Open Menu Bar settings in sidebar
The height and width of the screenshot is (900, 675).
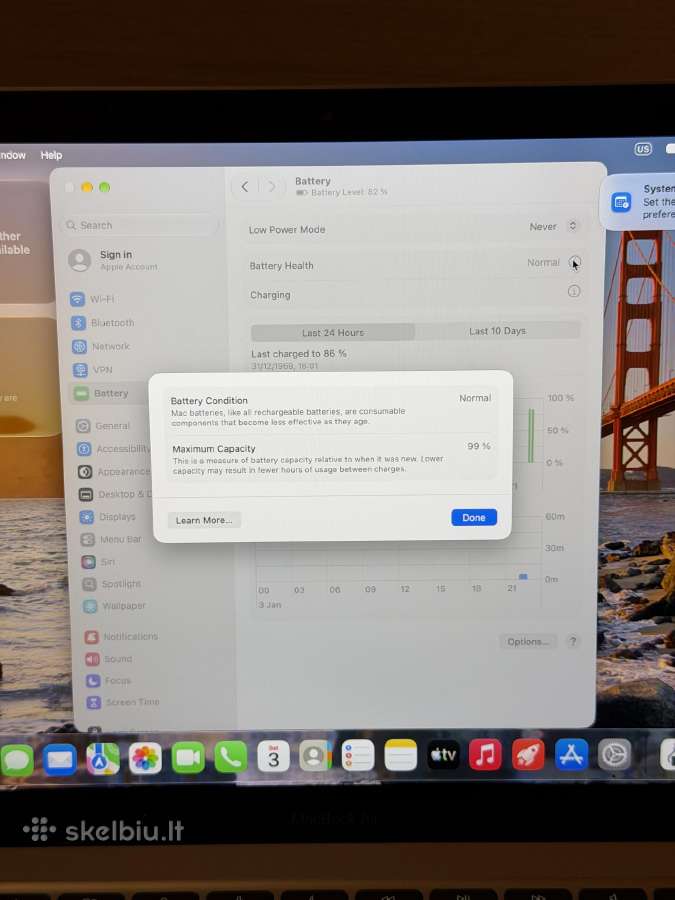tap(111, 540)
